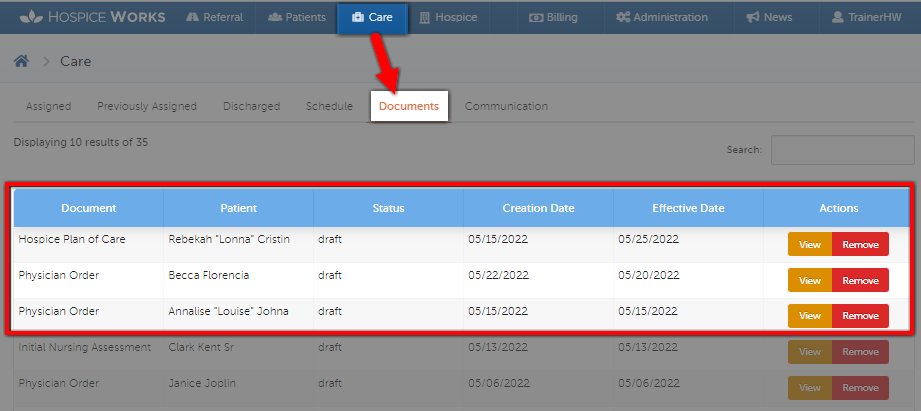
Task: Select patient name Becca Florencia
Action: [x=209, y=275]
